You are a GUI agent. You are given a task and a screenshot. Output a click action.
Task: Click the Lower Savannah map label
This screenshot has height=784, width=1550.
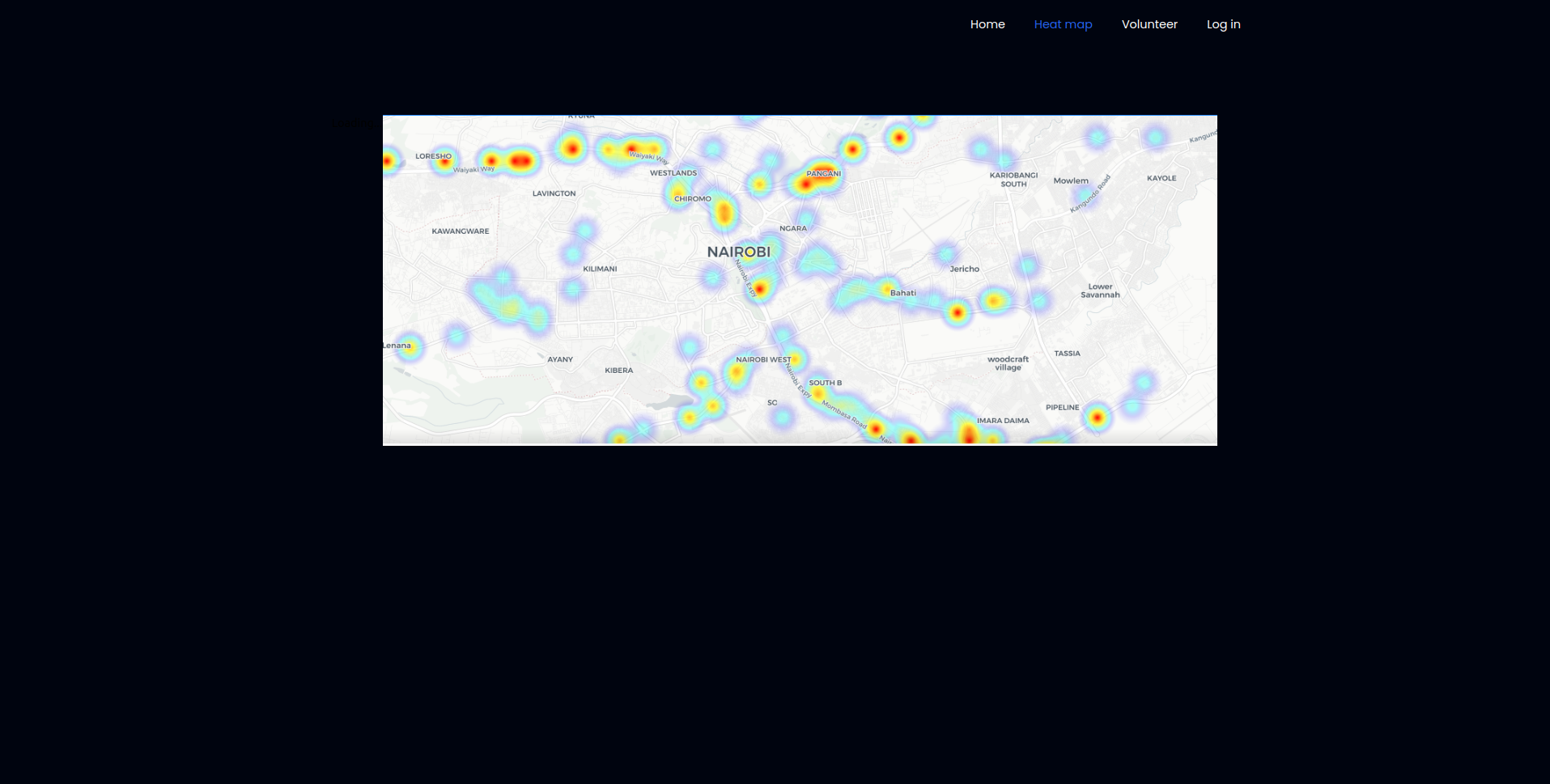1100,290
